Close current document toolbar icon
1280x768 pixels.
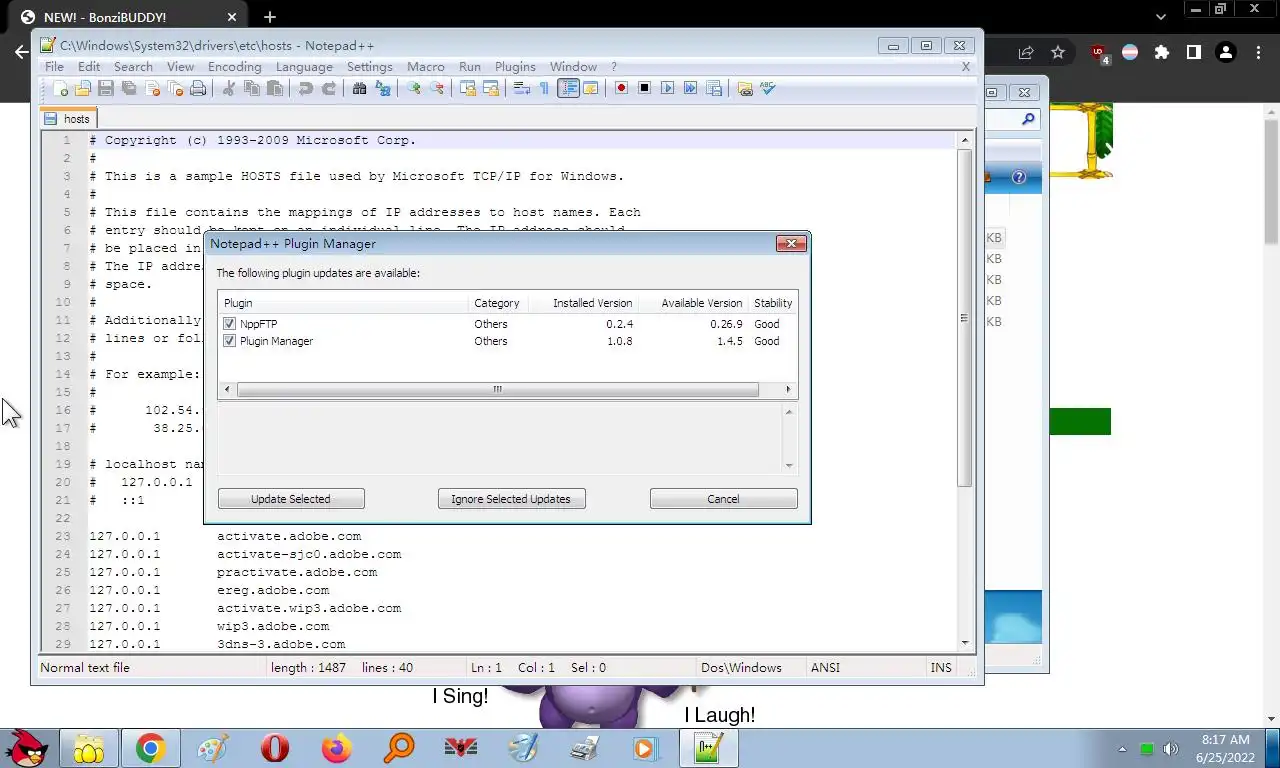click(x=152, y=89)
